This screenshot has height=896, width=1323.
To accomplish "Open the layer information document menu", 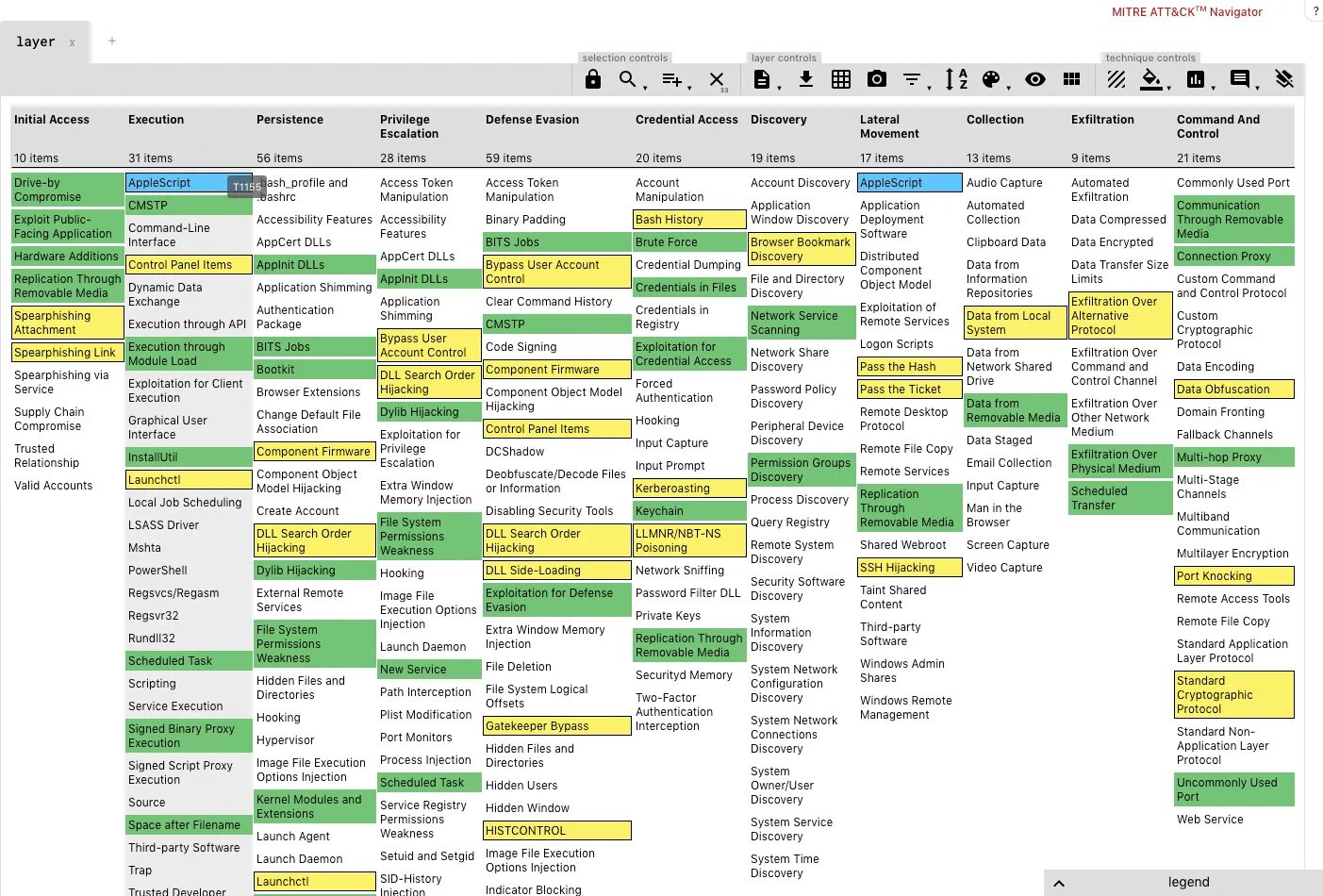I will (762, 80).
